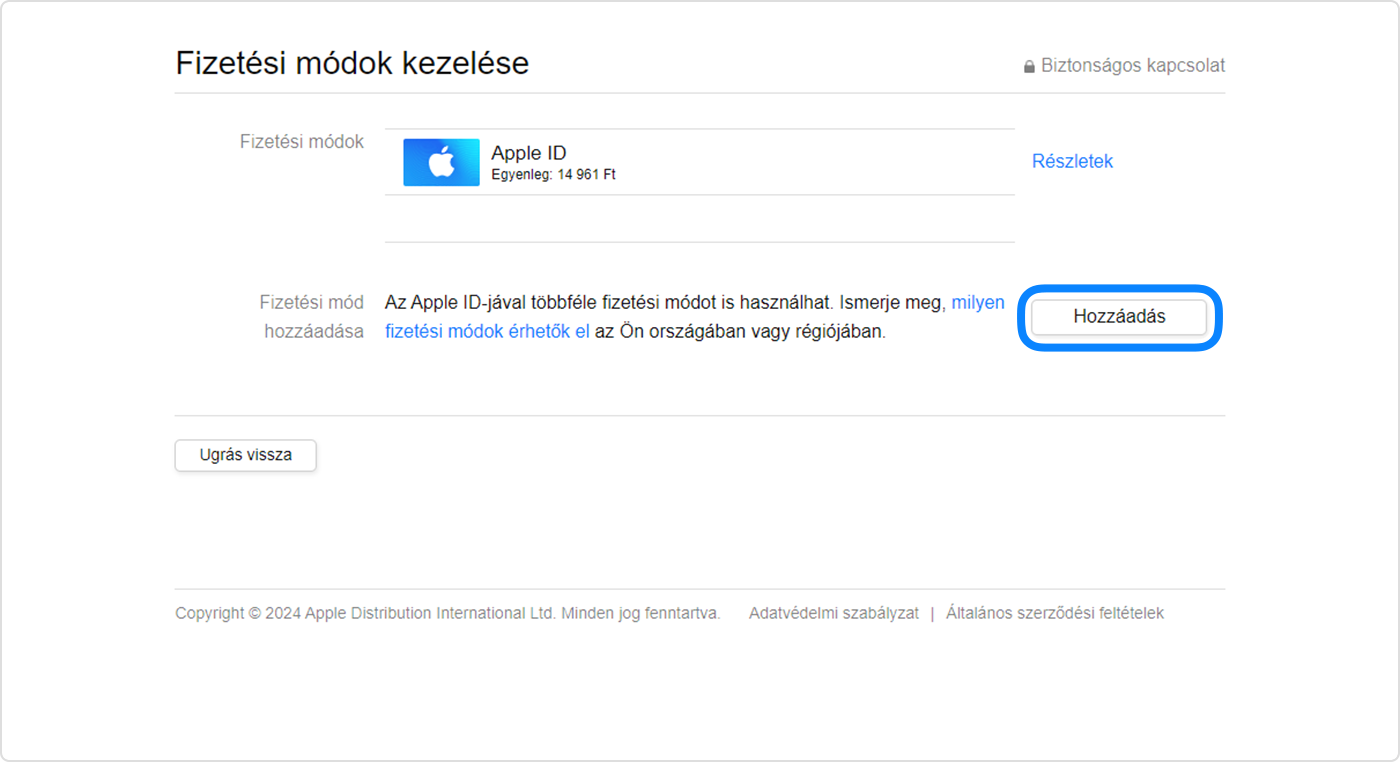The height and width of the screenshot is (762, 1400).
Task: Click the Hozzáadás button
Action: (x=1119, y=317)
